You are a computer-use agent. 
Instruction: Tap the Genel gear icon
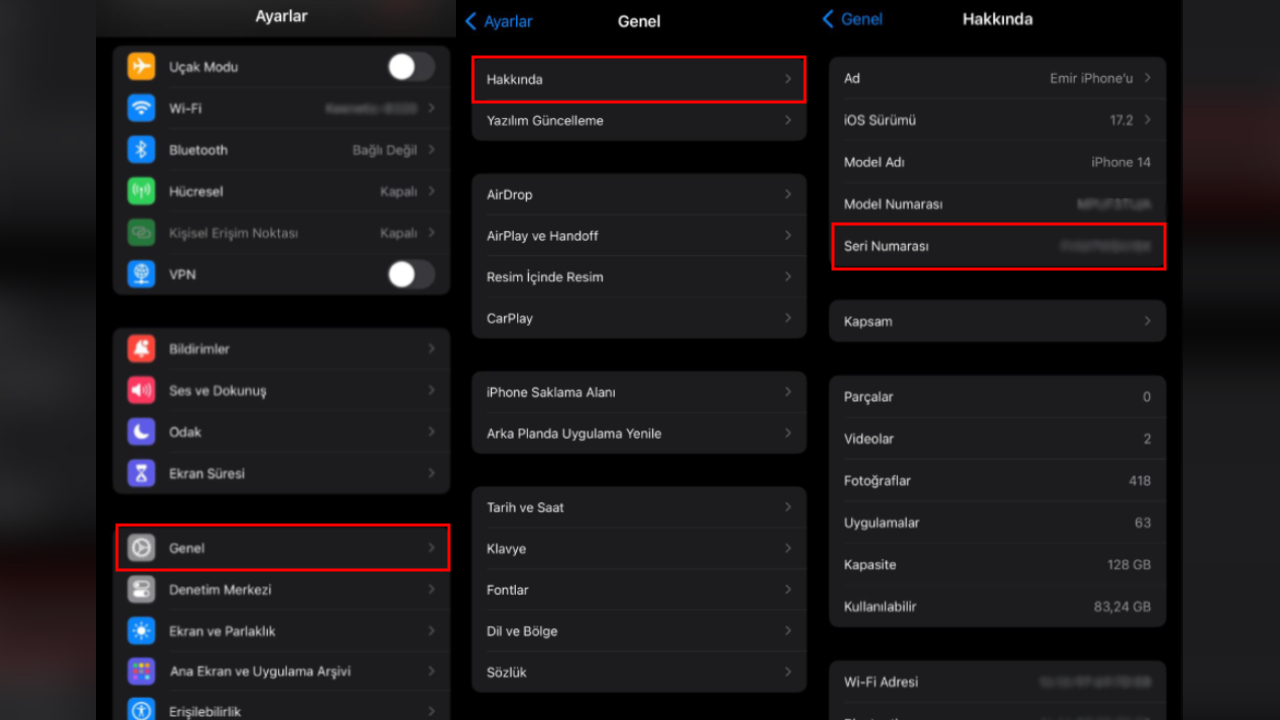141,548
